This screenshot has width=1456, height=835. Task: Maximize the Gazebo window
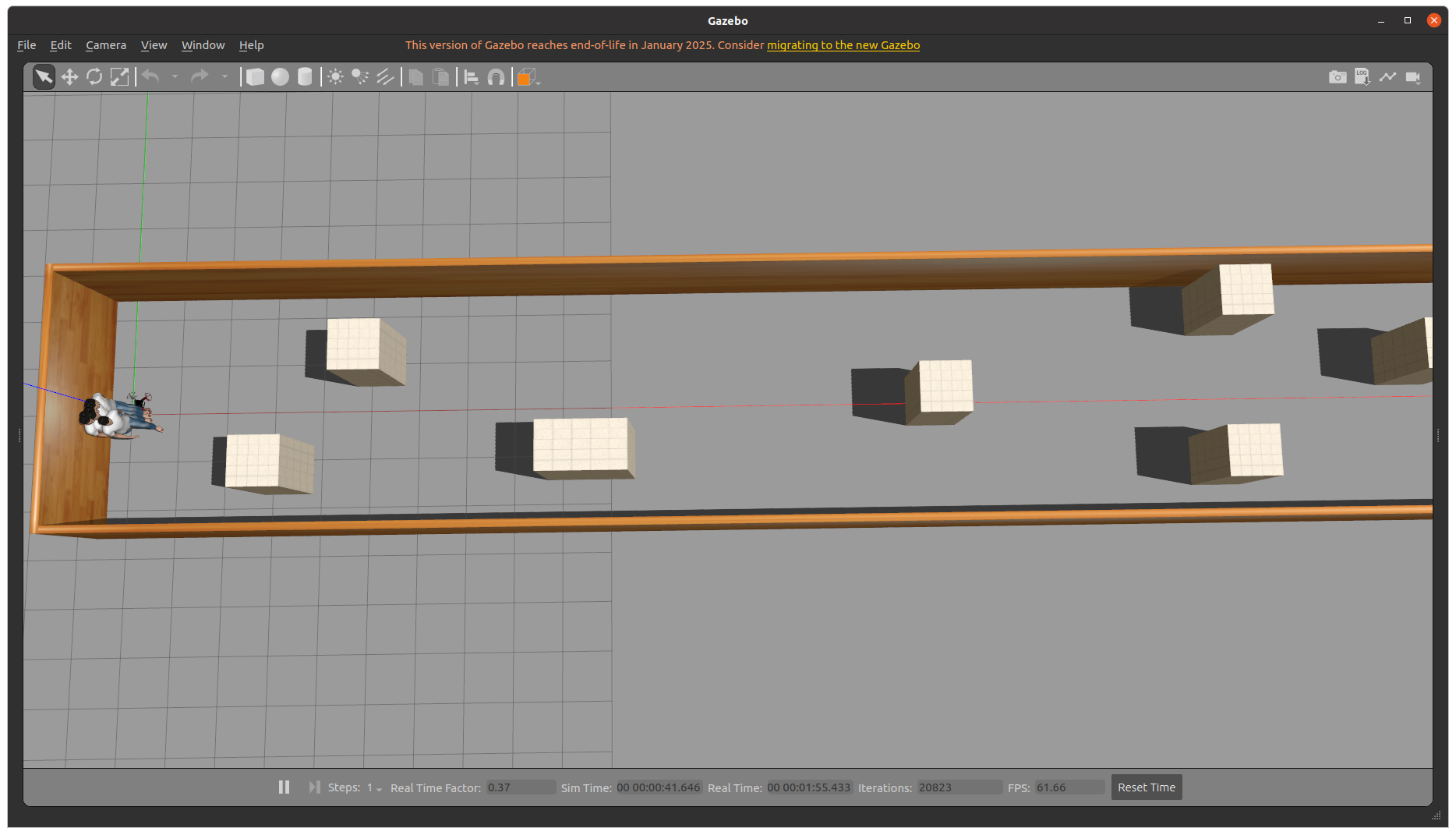point(1408,21)
